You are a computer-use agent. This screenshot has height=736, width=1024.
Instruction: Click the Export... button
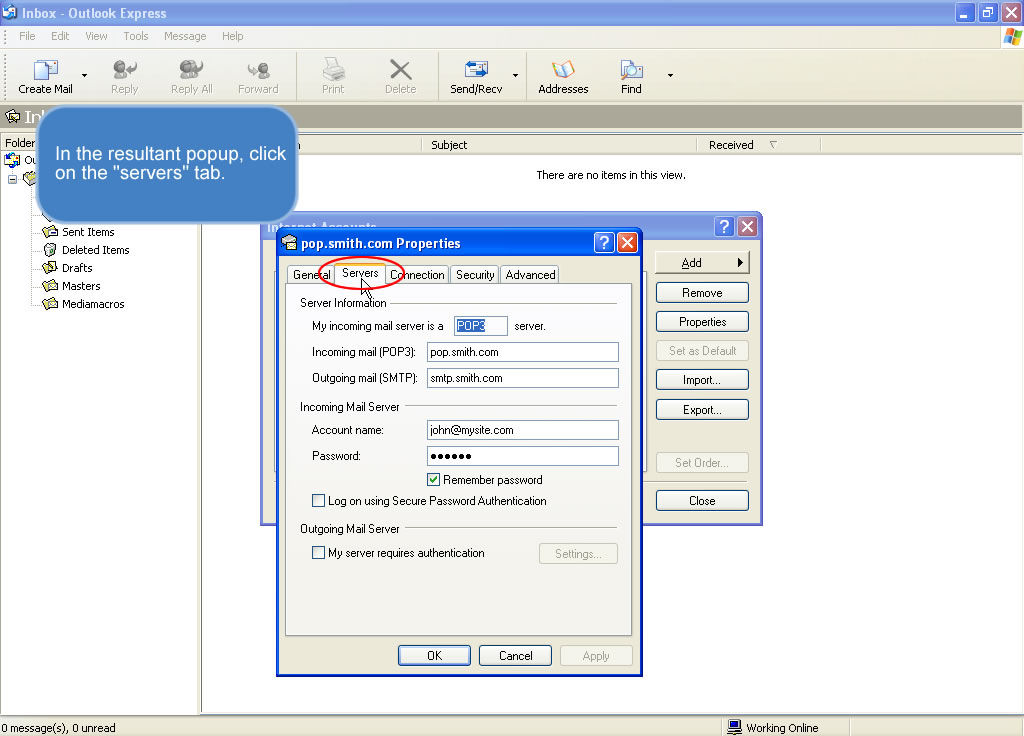click(x=702, y=410)
